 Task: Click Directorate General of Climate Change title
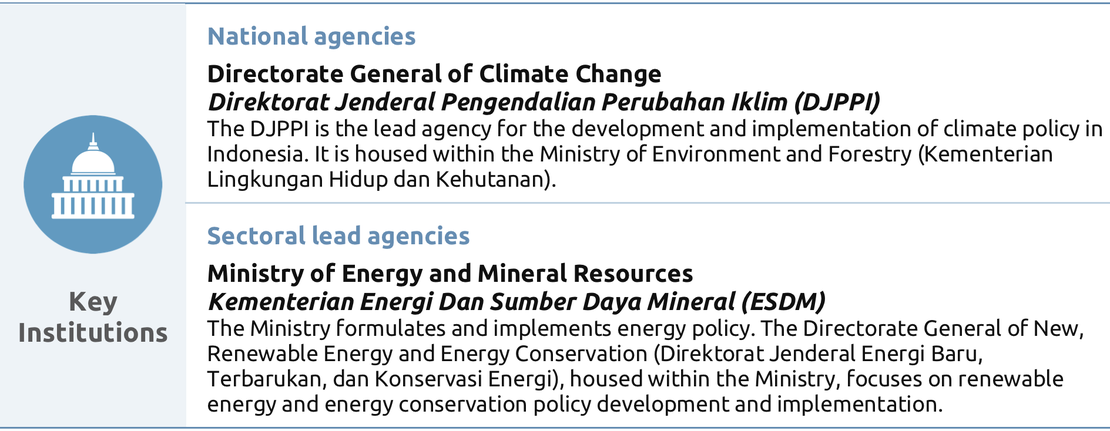pyautogui.click(x=434, y=74)
